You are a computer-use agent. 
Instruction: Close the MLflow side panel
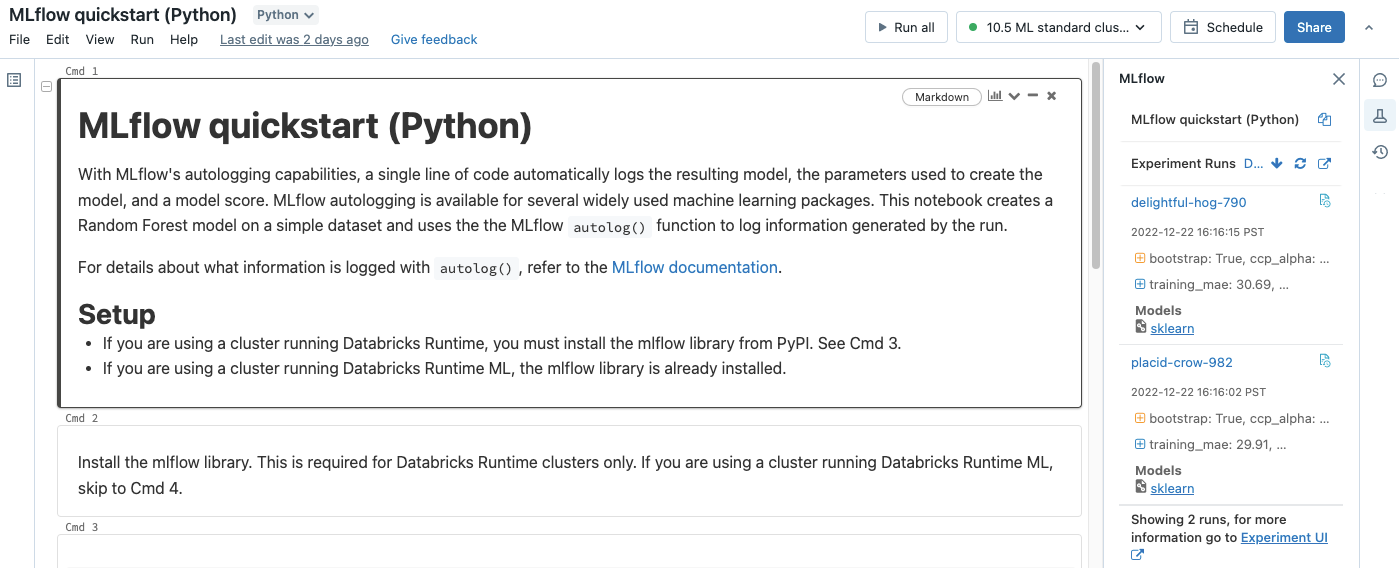point(1339,79)
